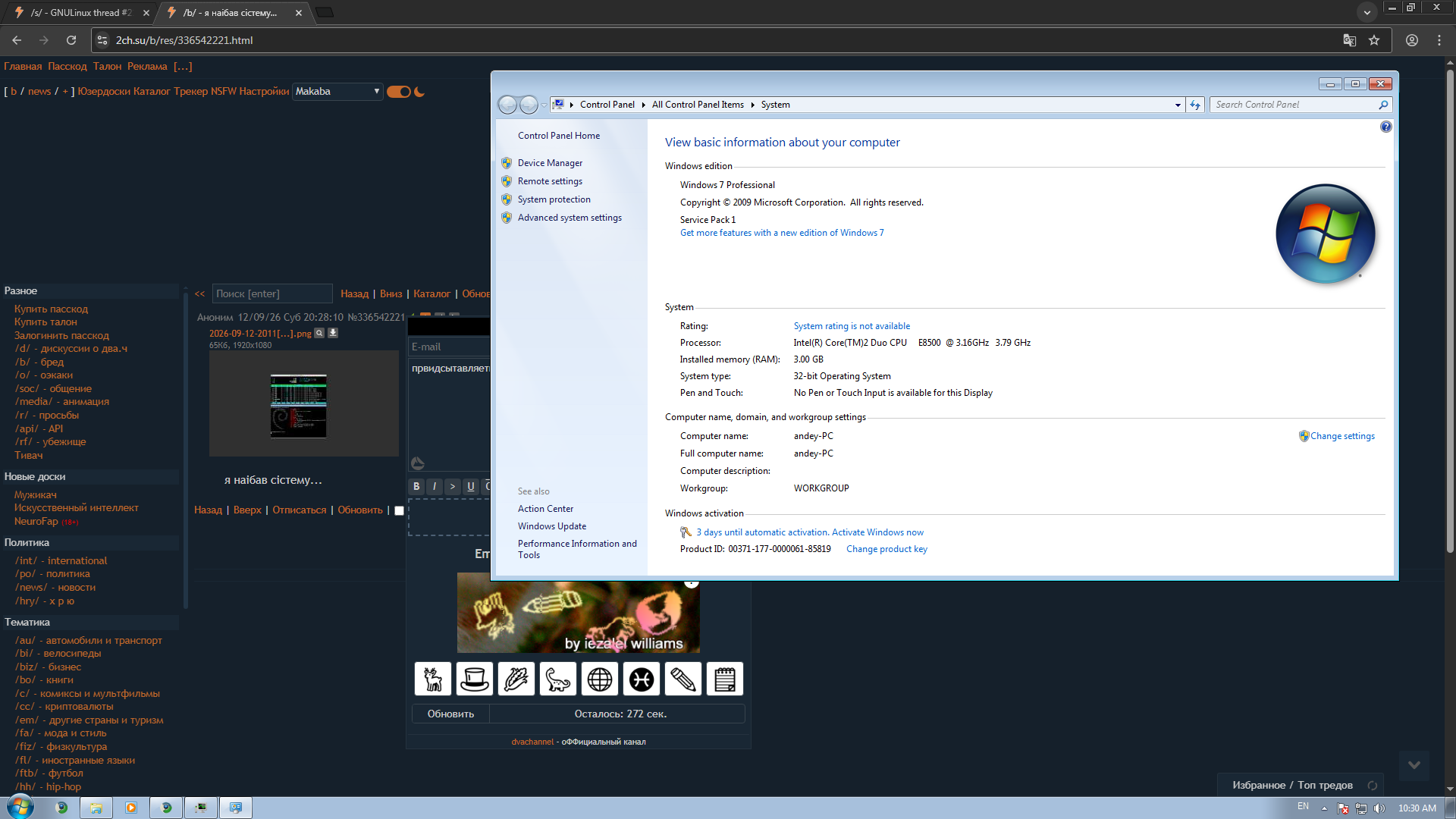Open Advanced system settings

click(x=570, y=218)
